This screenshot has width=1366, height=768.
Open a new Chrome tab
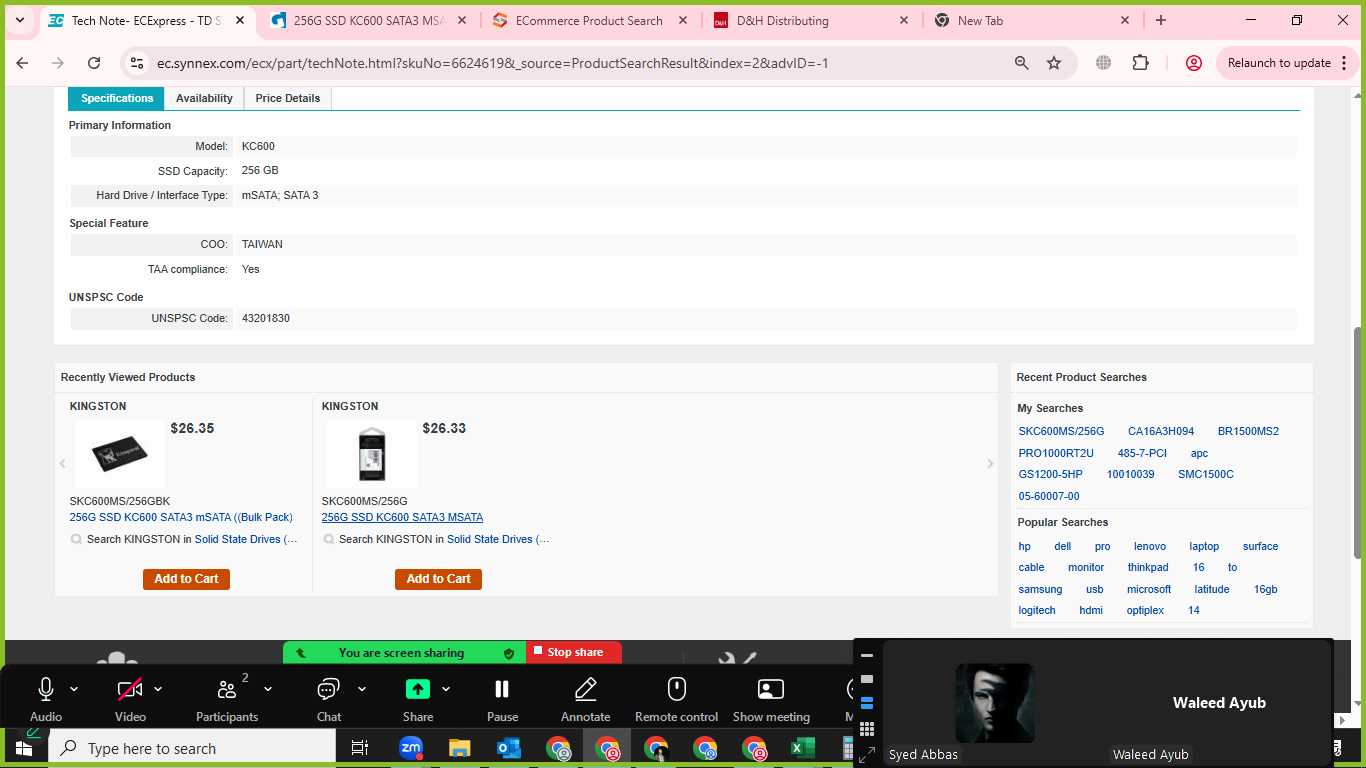point(1160,20)
